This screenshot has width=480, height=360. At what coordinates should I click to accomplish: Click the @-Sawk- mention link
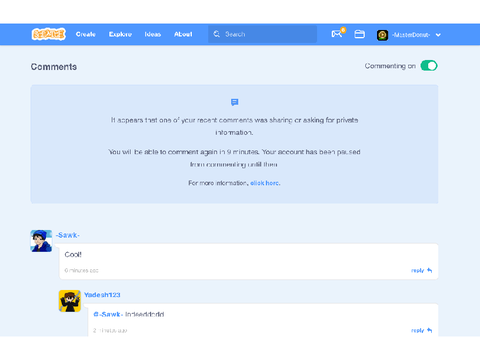[108, 314]
